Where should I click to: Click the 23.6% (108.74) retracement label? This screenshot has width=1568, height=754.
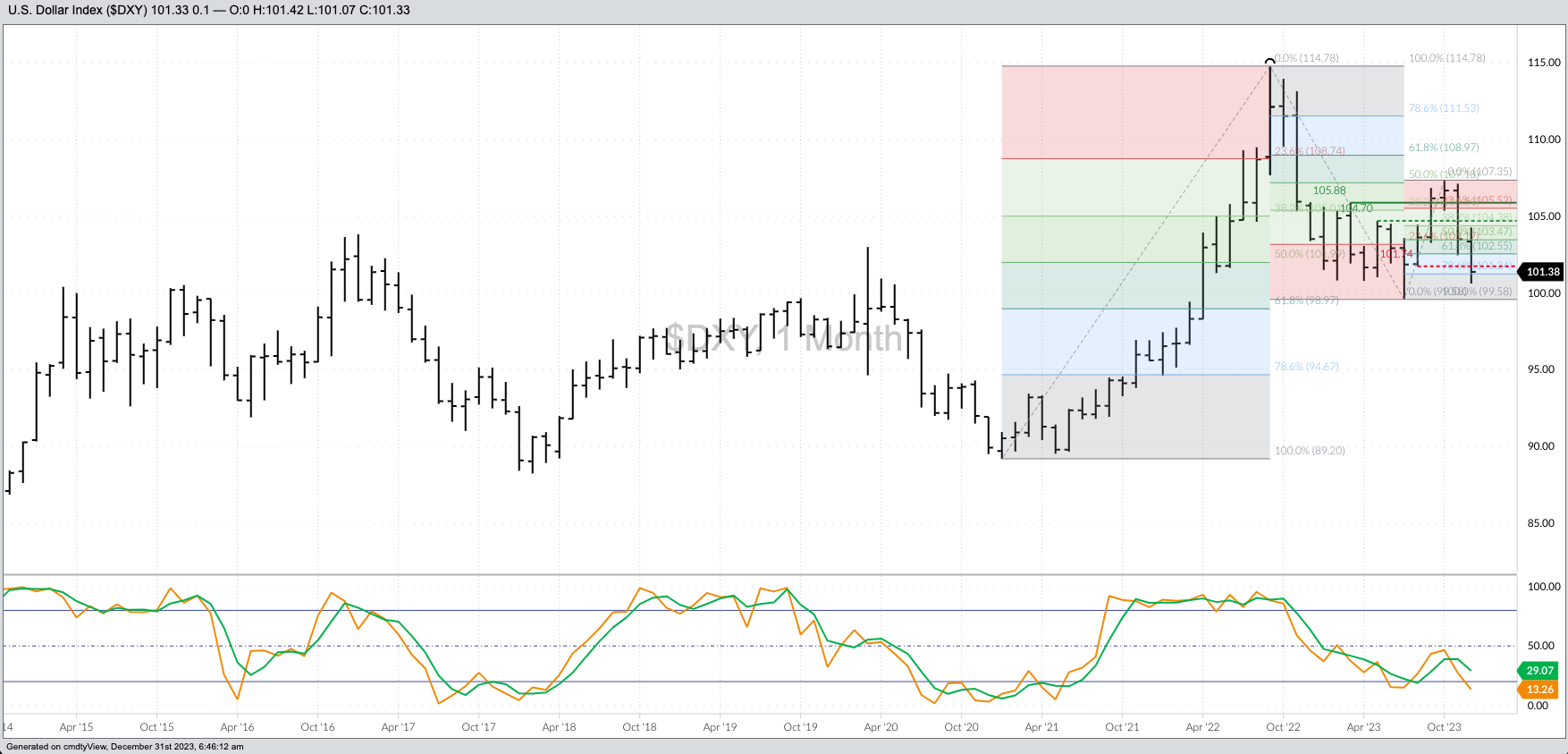pyautogui.click(x=1309, y=151)
